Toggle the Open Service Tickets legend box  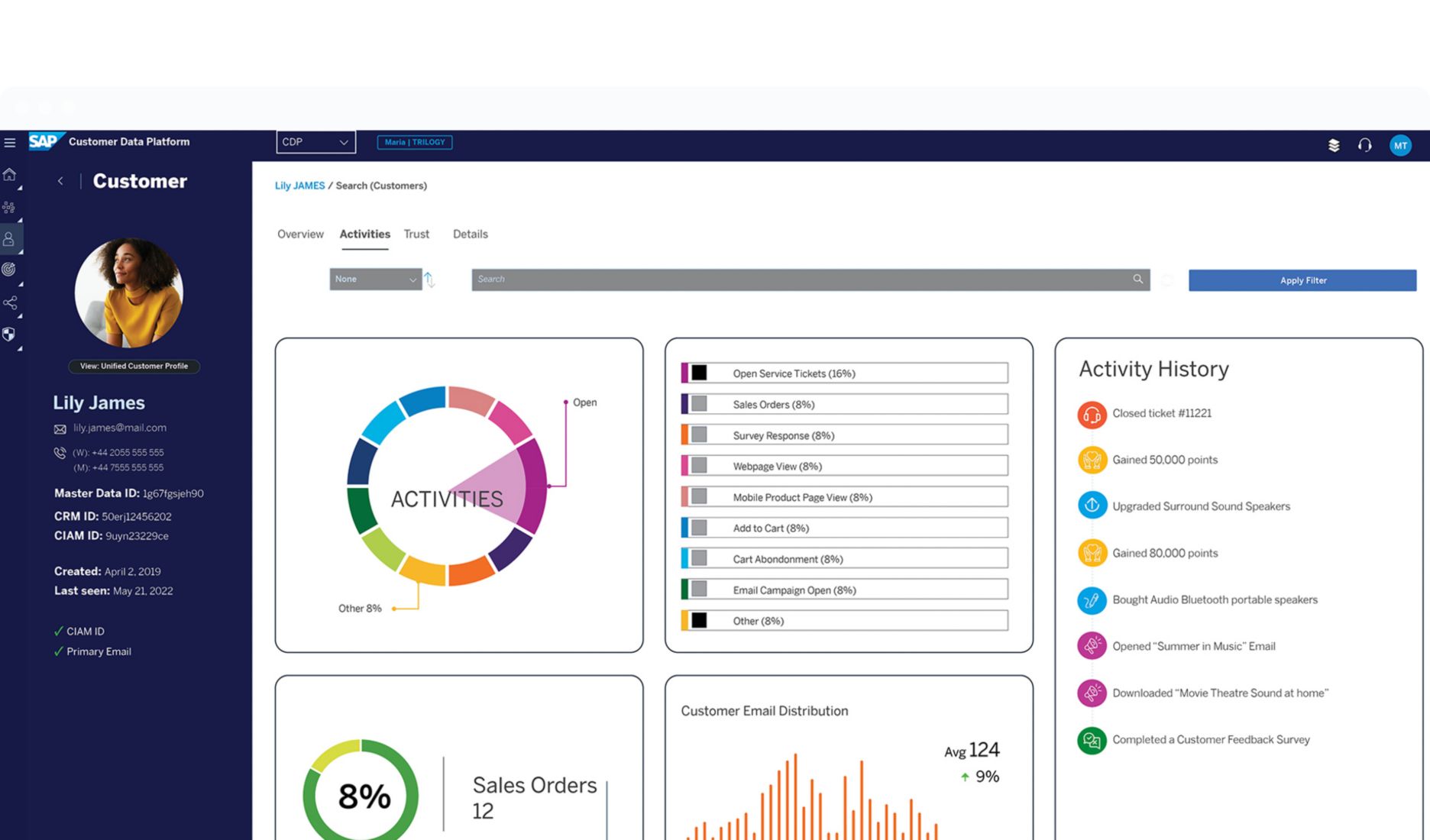[x=699, y=373]
